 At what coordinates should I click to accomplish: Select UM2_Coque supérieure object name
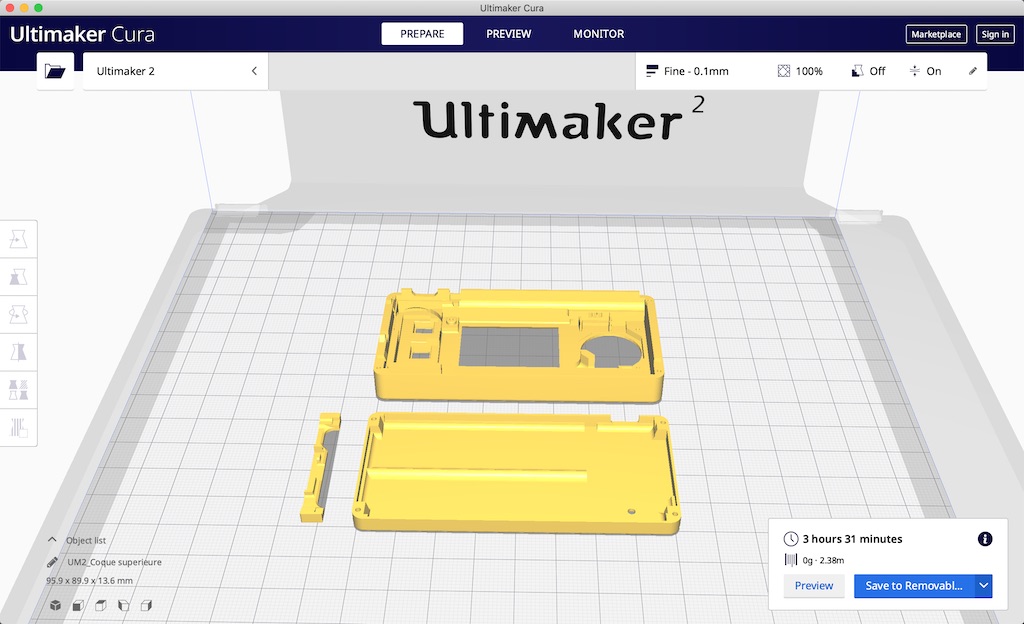click(x=114, y=562)
